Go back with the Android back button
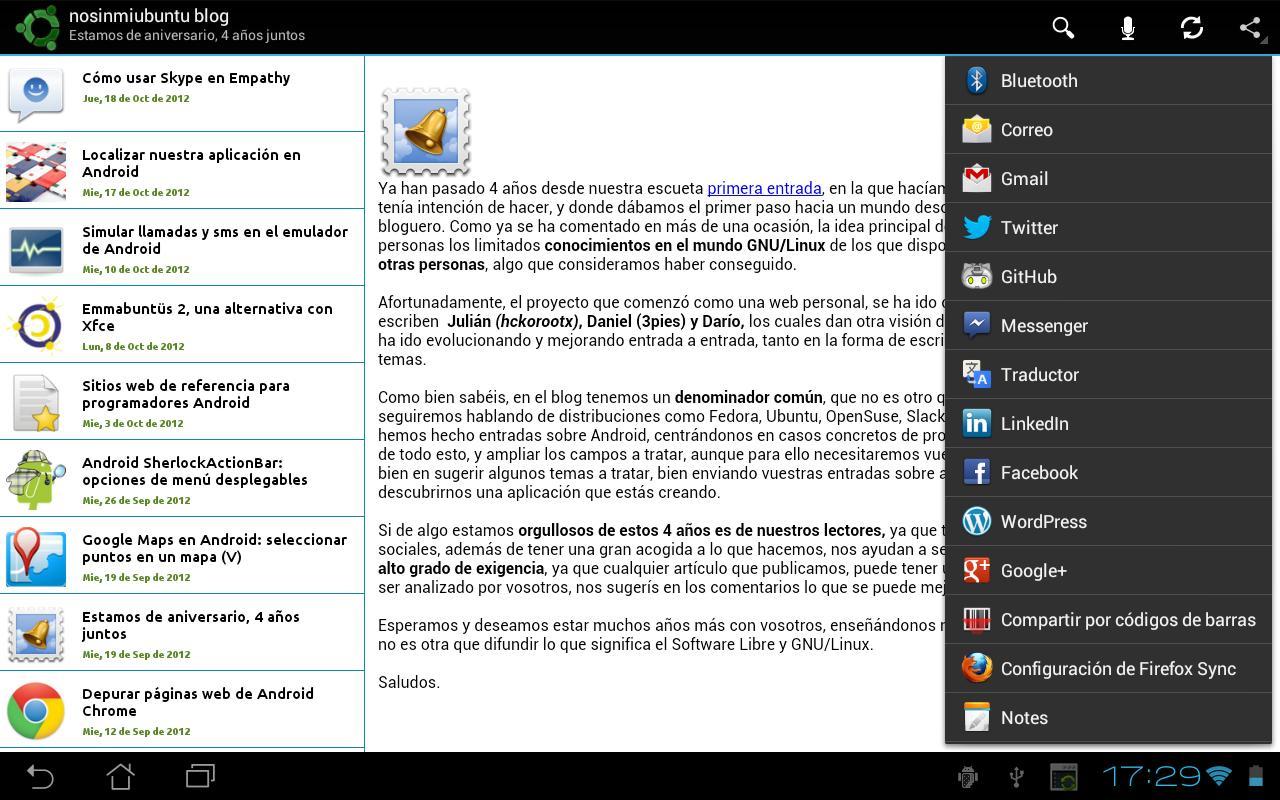 click(40, 776)
